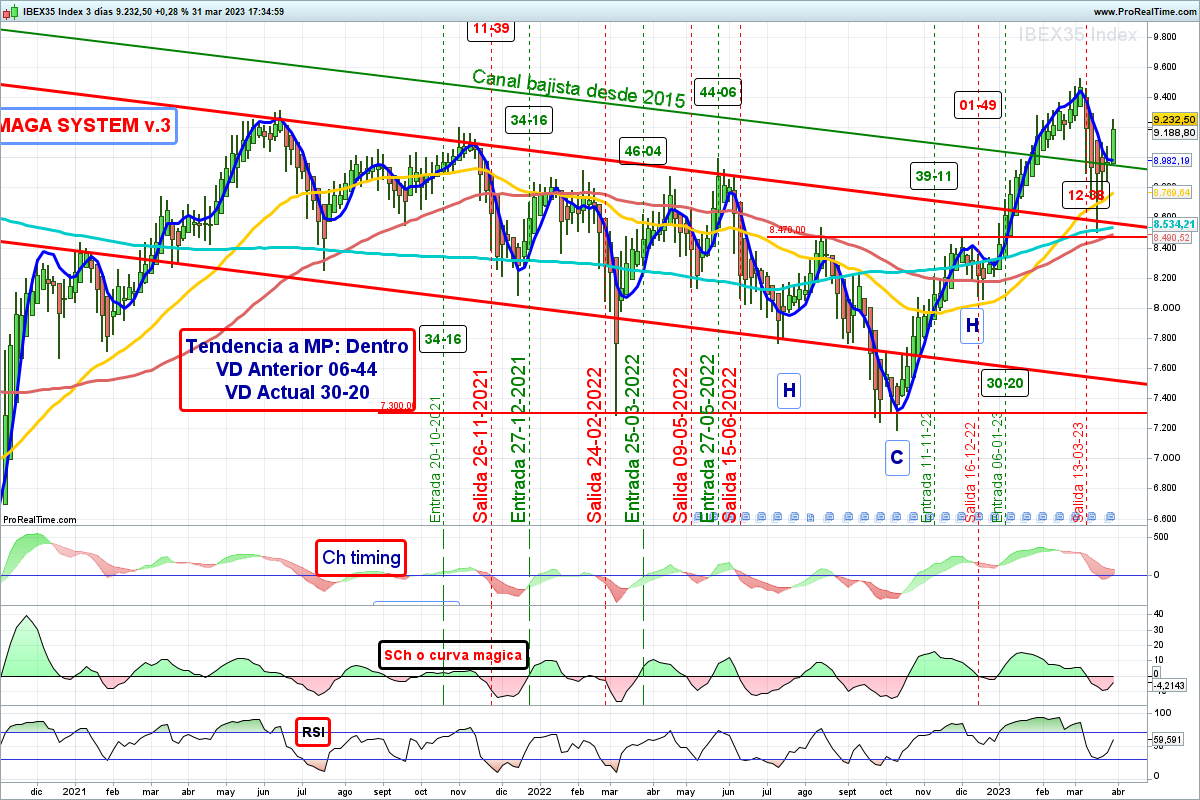
Task: Select the red 12-38 label box
Action: pos(1085,195)
